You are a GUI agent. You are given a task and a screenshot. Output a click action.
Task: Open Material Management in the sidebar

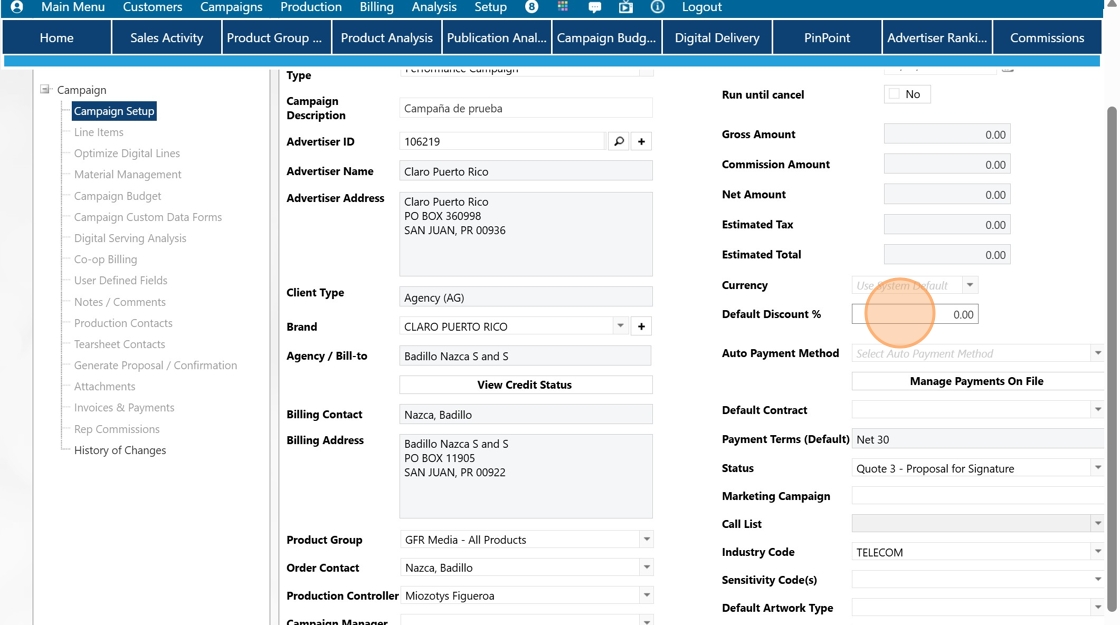(x=128, y=174)
